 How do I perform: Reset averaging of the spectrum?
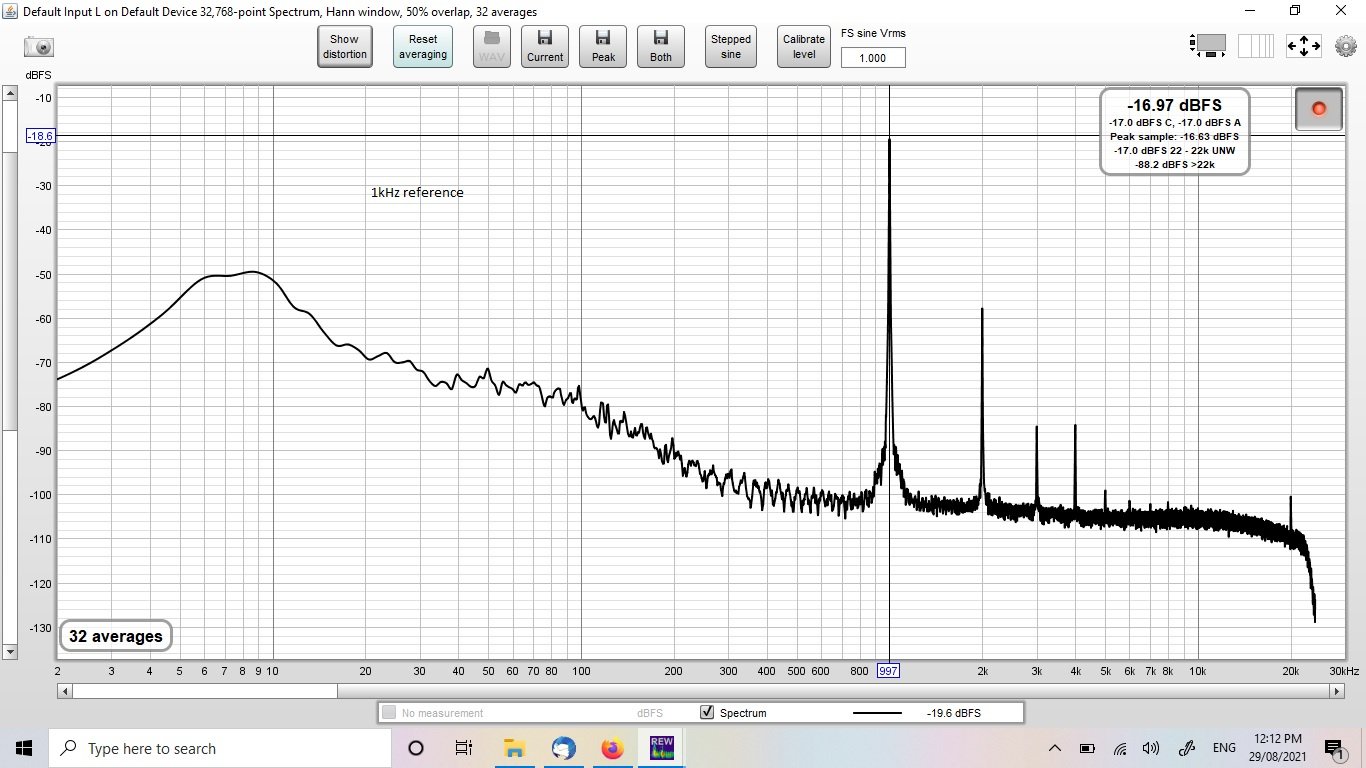[423, 47]
